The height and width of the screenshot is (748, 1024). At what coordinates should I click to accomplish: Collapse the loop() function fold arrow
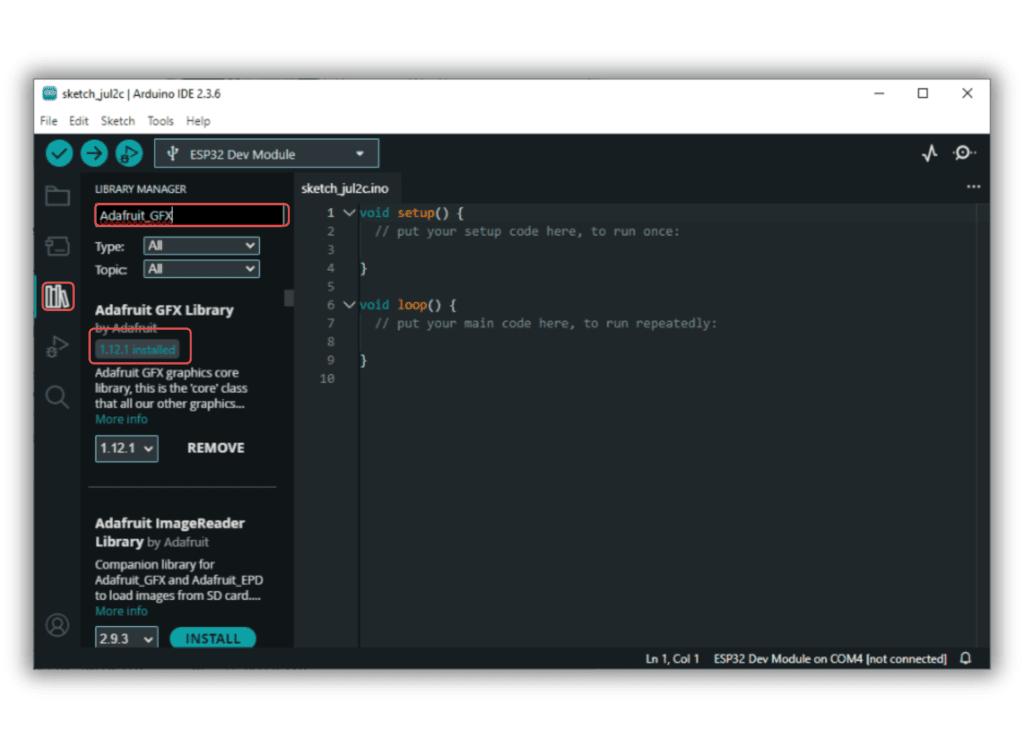coord(349,304)
